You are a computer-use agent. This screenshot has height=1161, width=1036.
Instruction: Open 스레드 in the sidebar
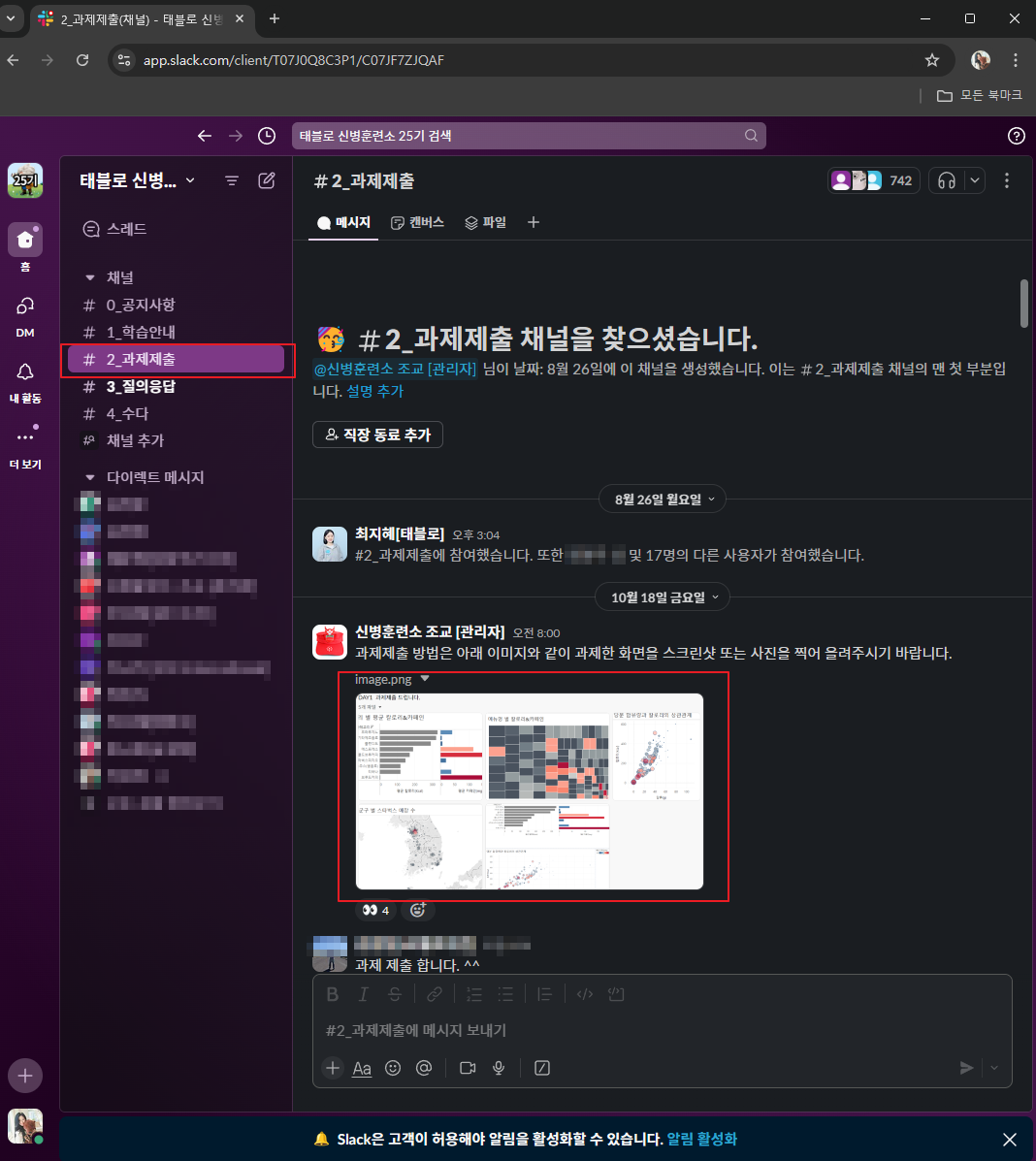177,229
